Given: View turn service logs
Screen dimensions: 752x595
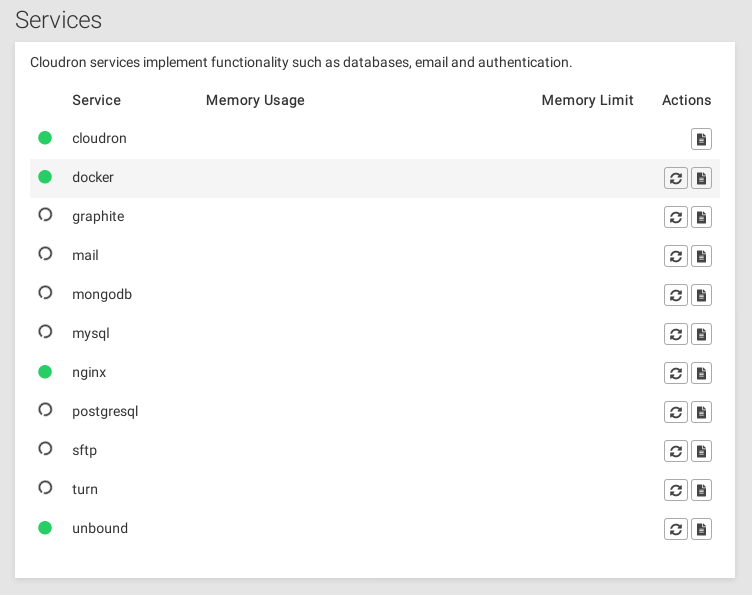Looking at the screenshot, I should click(x=701, y=490).
